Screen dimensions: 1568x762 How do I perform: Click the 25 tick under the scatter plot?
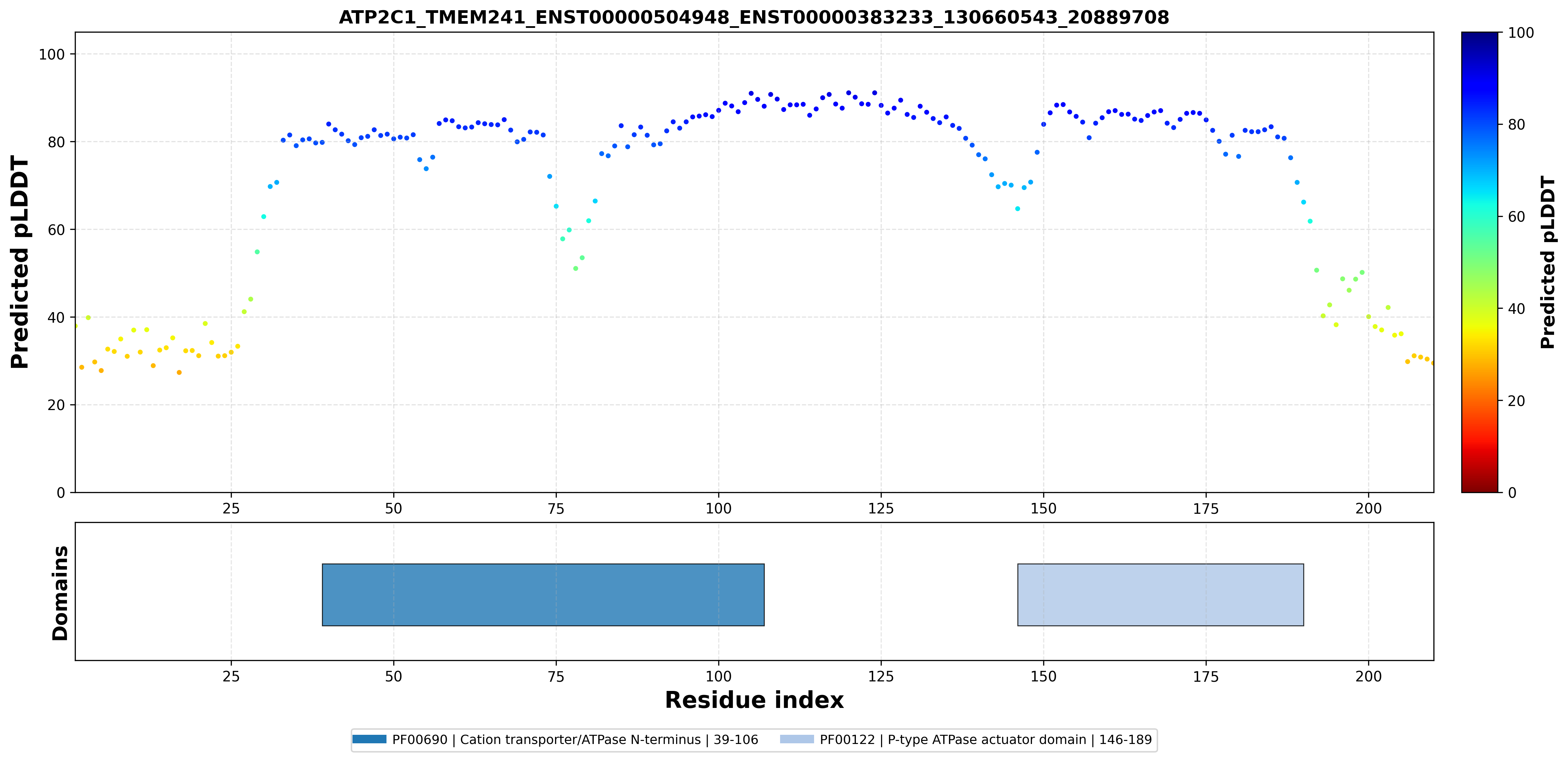click(231, 508)
